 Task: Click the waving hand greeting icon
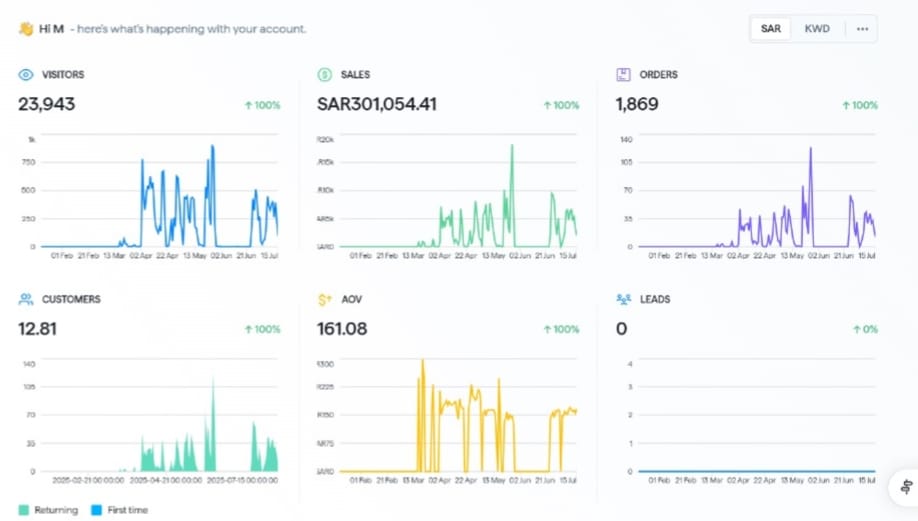(26, 29)
